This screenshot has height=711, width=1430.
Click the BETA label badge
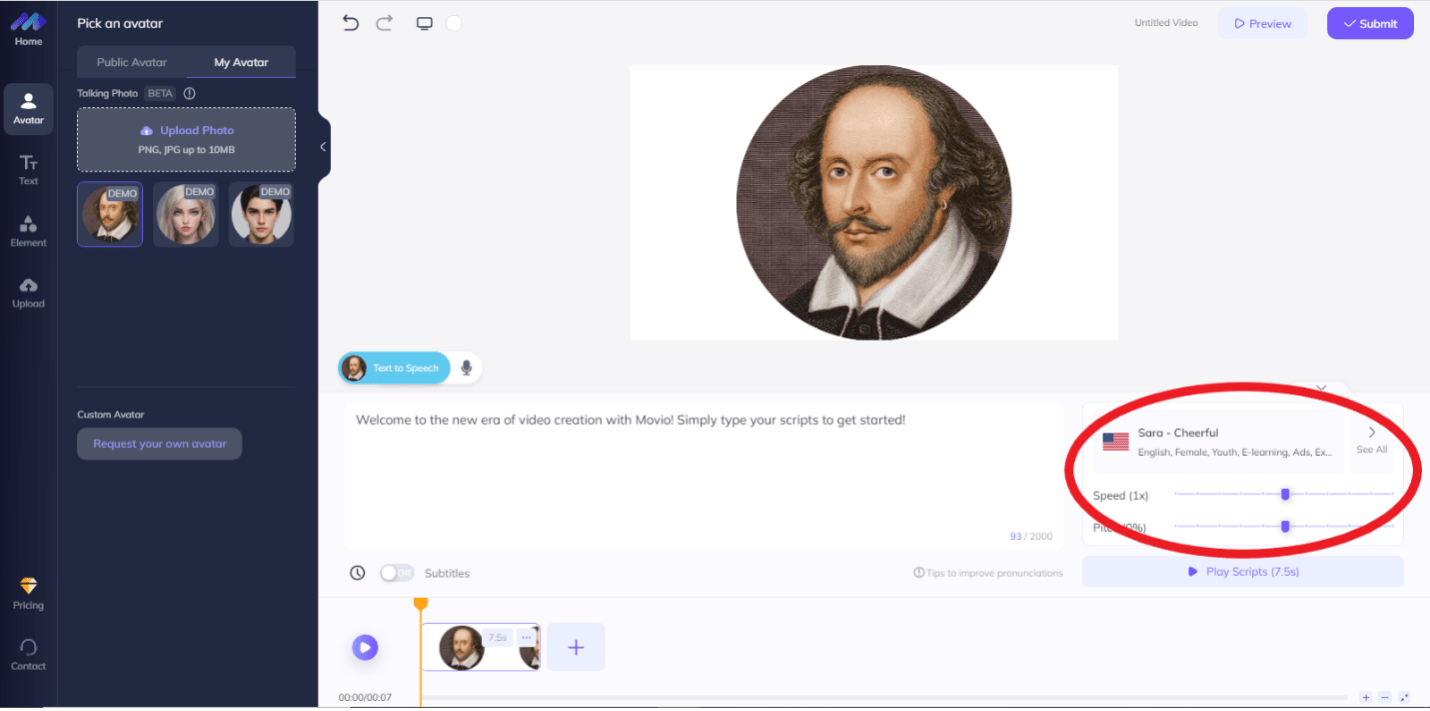[160, 93]
